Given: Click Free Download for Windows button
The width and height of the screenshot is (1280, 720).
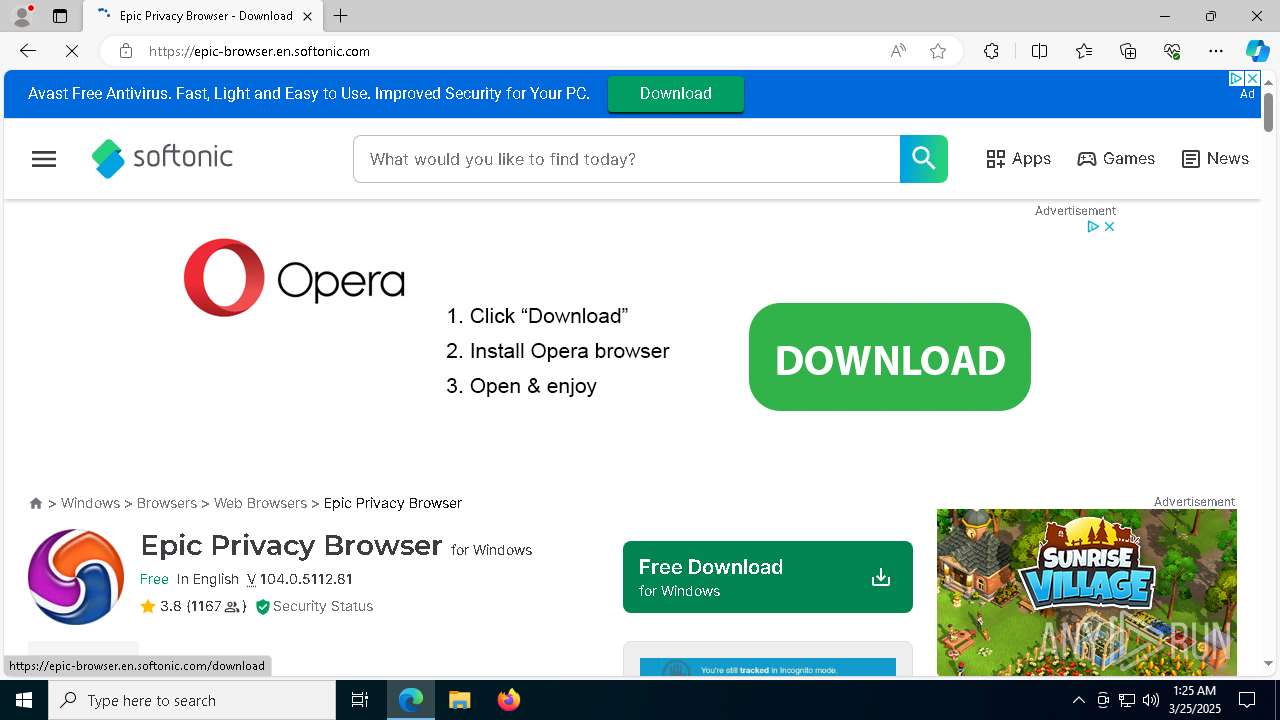Looking at the screenshot, I should coord(768,577).
